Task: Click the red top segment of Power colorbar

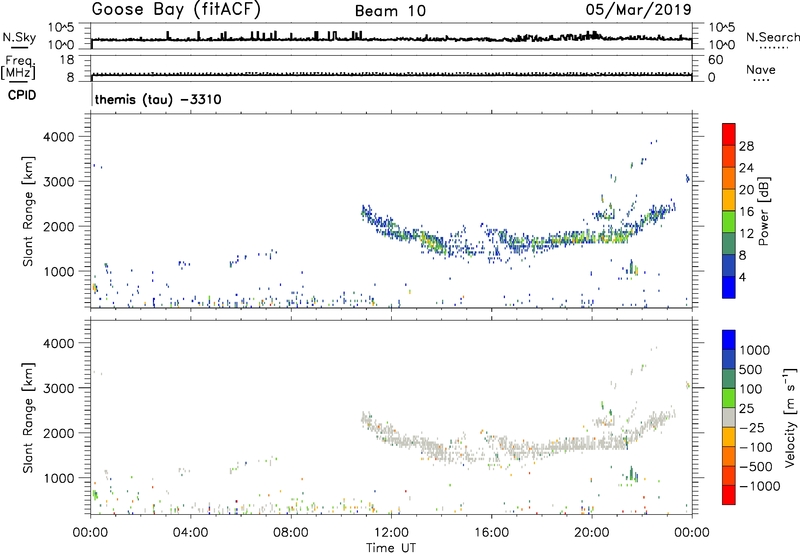Action: click(x=729, y=134)
